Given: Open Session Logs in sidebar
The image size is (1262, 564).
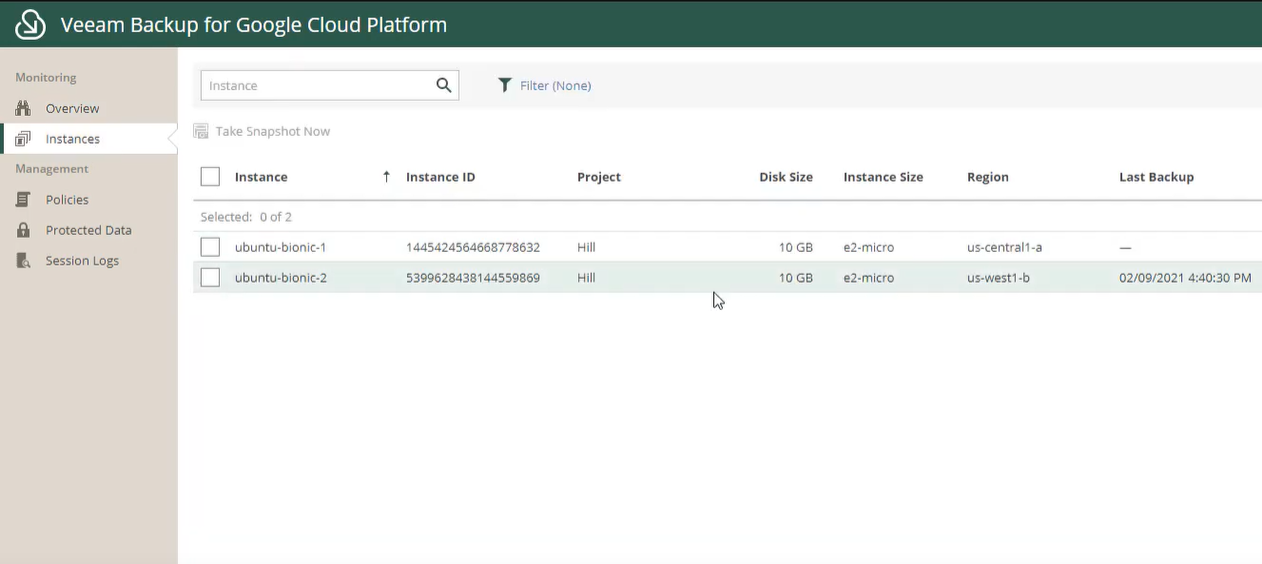Looking at the screenshot, I should tap(82, 261).
